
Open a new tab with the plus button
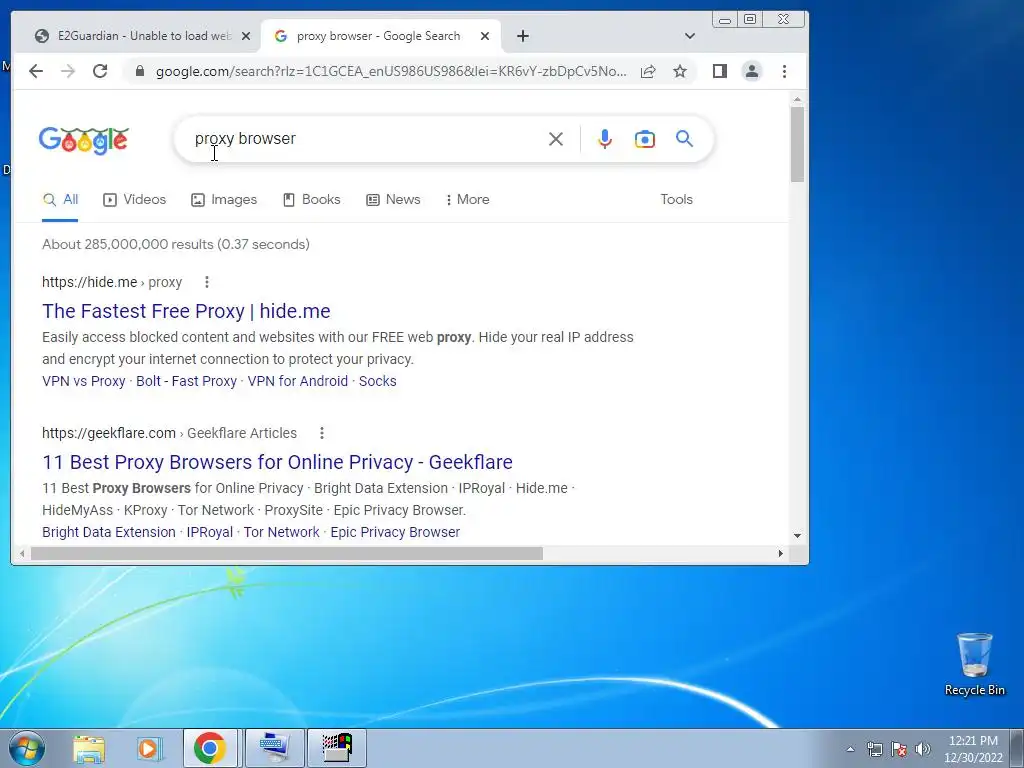tap(522, 36)
